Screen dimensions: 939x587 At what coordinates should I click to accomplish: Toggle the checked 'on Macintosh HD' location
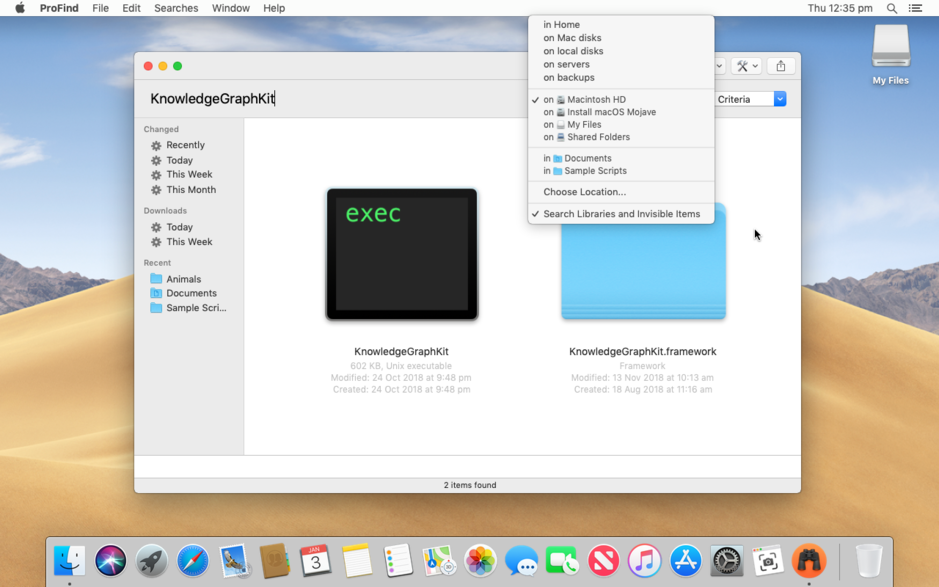(621, 99)
